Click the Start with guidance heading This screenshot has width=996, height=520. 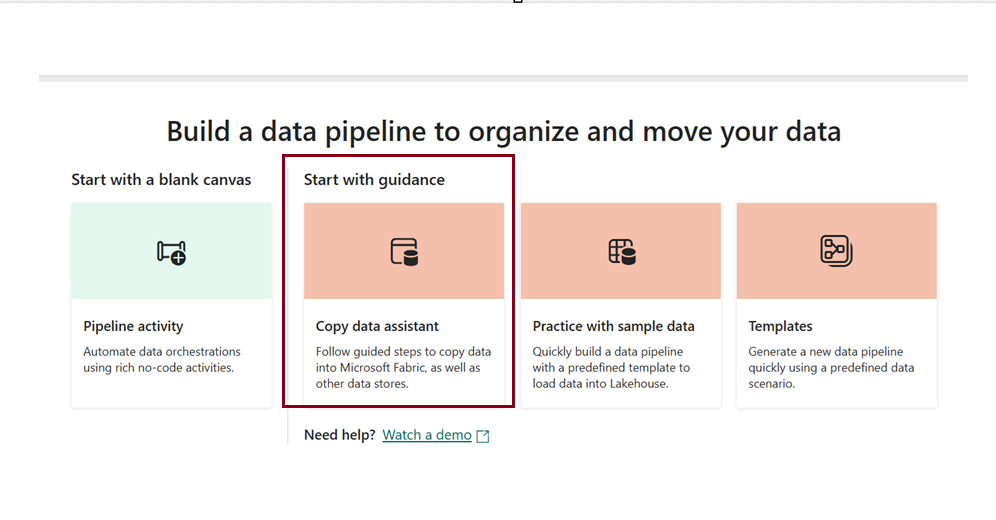374,180
